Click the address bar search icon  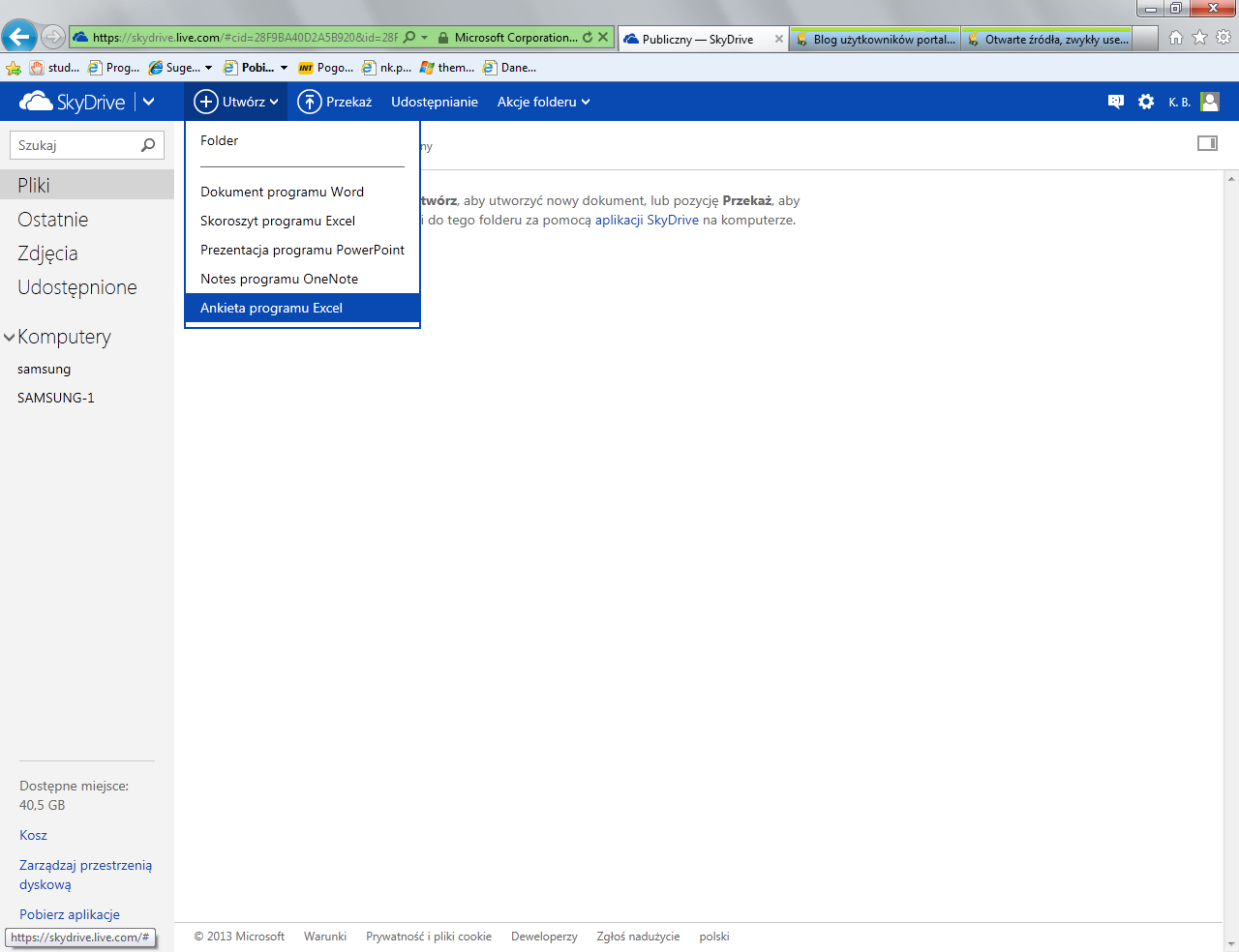pos(409,38)
